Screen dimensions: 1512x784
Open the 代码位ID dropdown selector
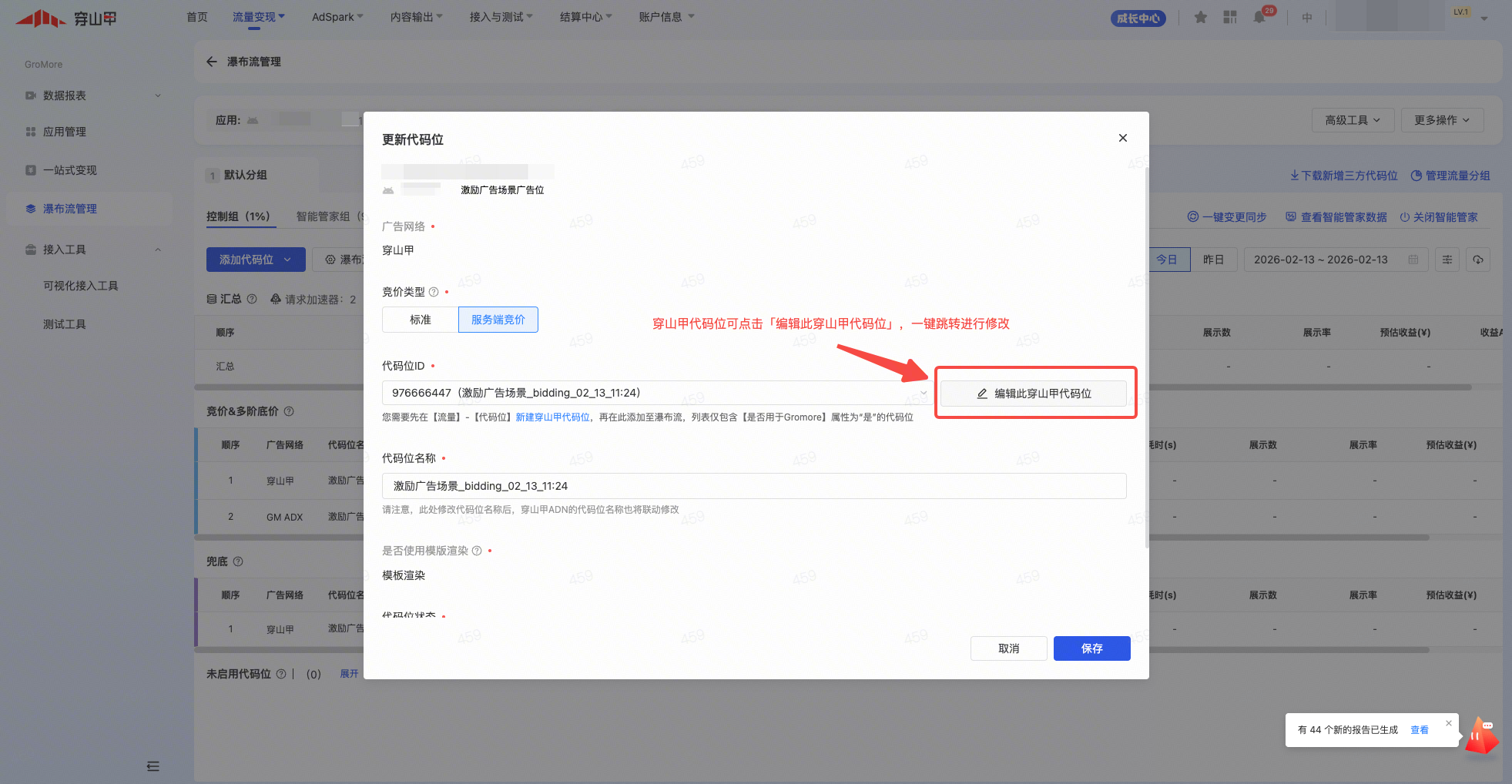click(656, 393)
